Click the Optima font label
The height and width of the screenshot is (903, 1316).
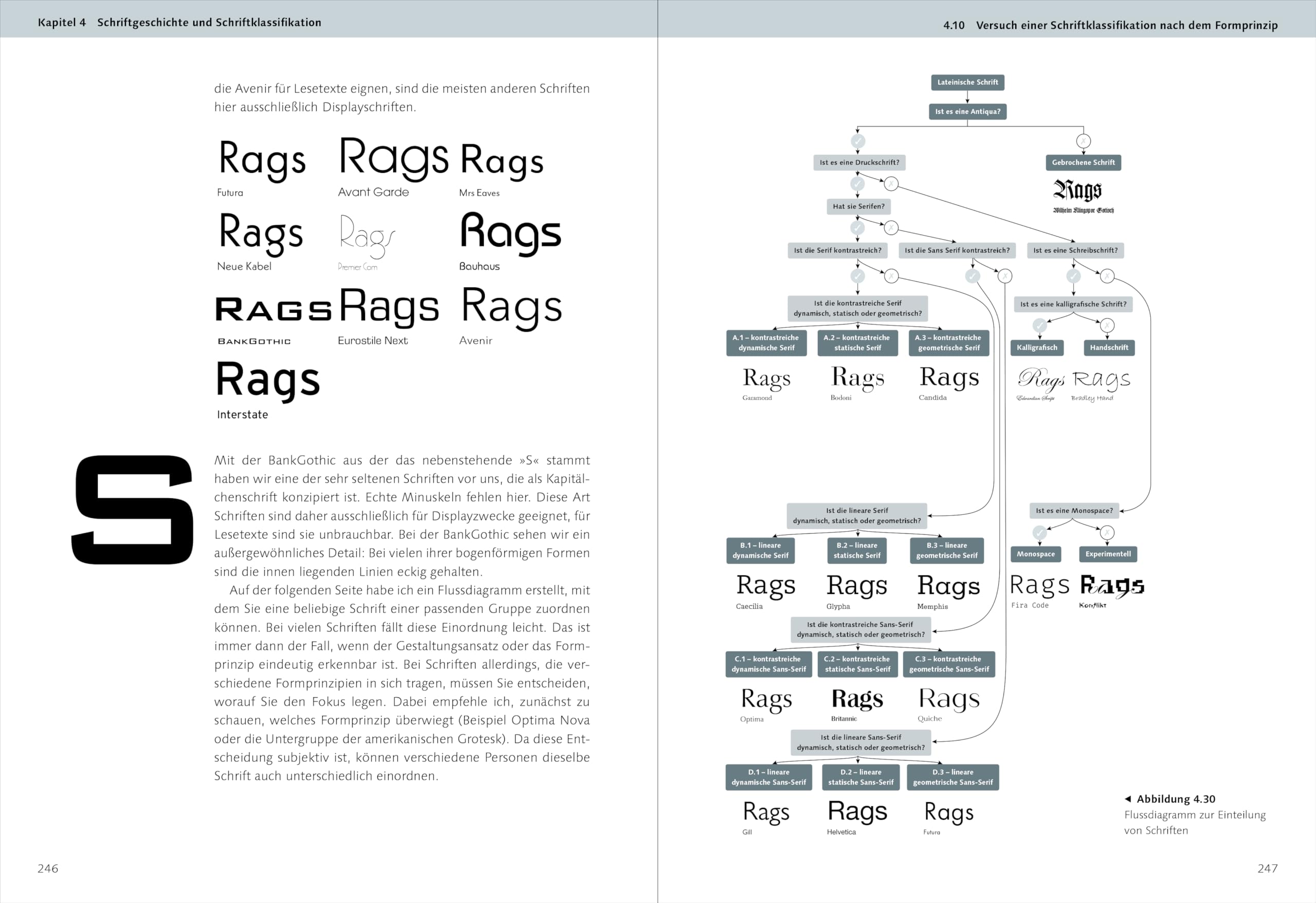coord(752,719)
